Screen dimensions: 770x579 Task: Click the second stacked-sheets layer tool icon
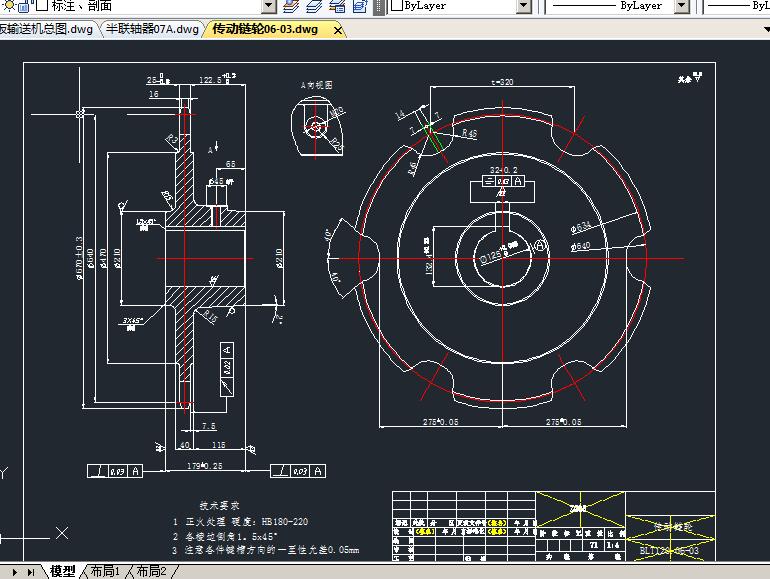tap(314, 6)
